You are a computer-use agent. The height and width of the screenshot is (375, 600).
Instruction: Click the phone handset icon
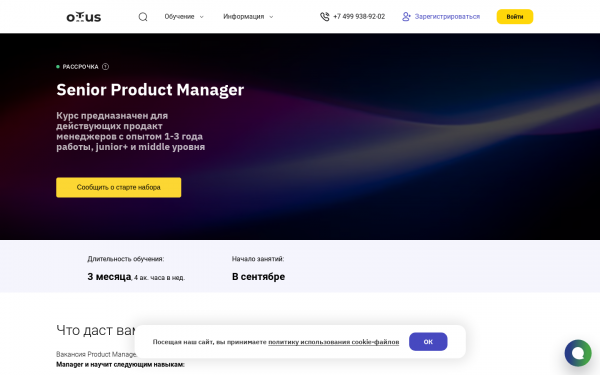point(324,17)
